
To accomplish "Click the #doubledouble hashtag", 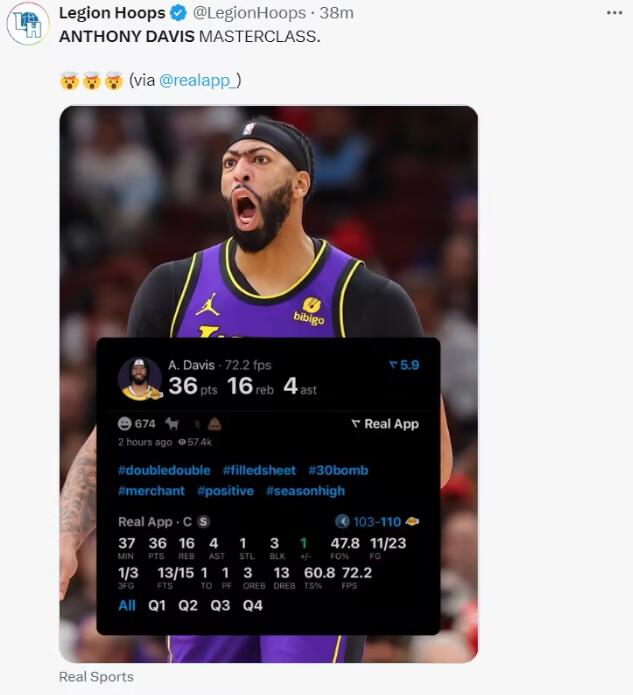I will (x=164, y=470).
